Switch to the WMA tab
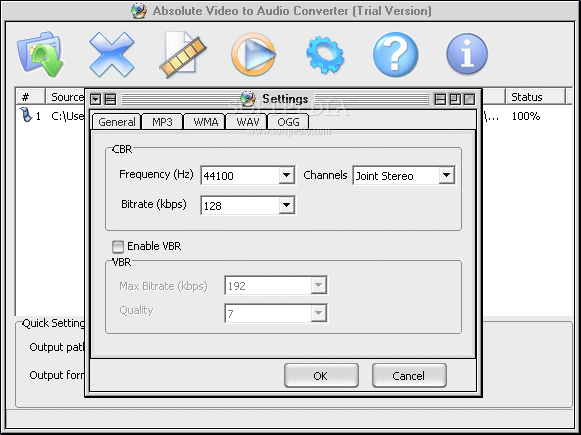 point(205,122)
